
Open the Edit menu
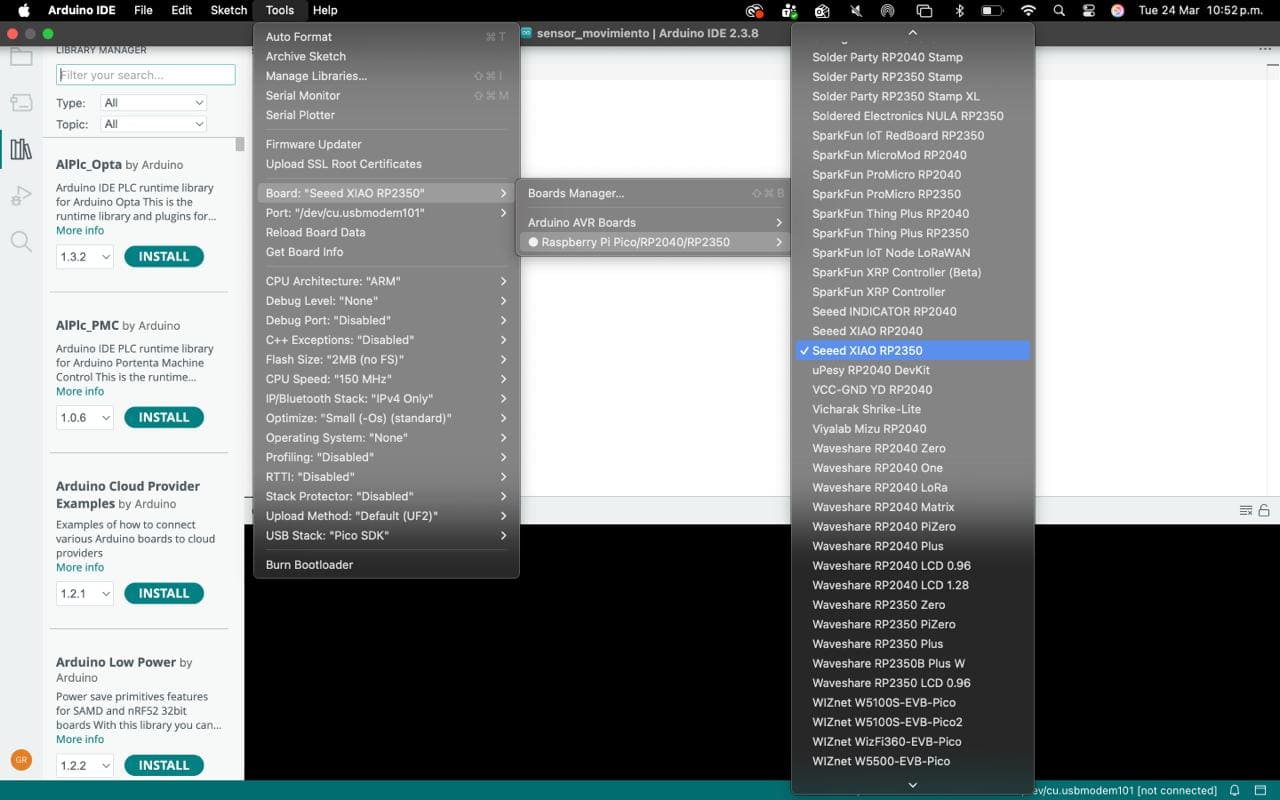point(181,10)
